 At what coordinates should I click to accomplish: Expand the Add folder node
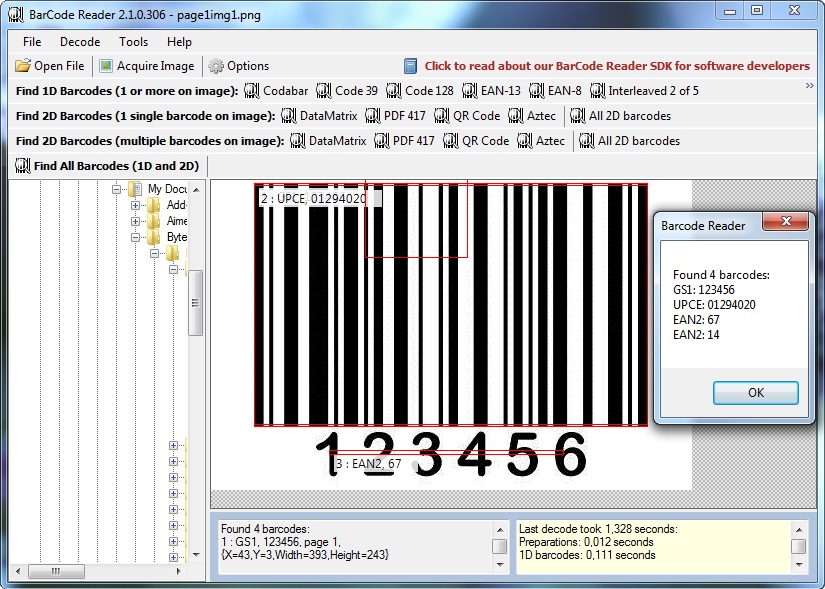click(x=135, y=205)
